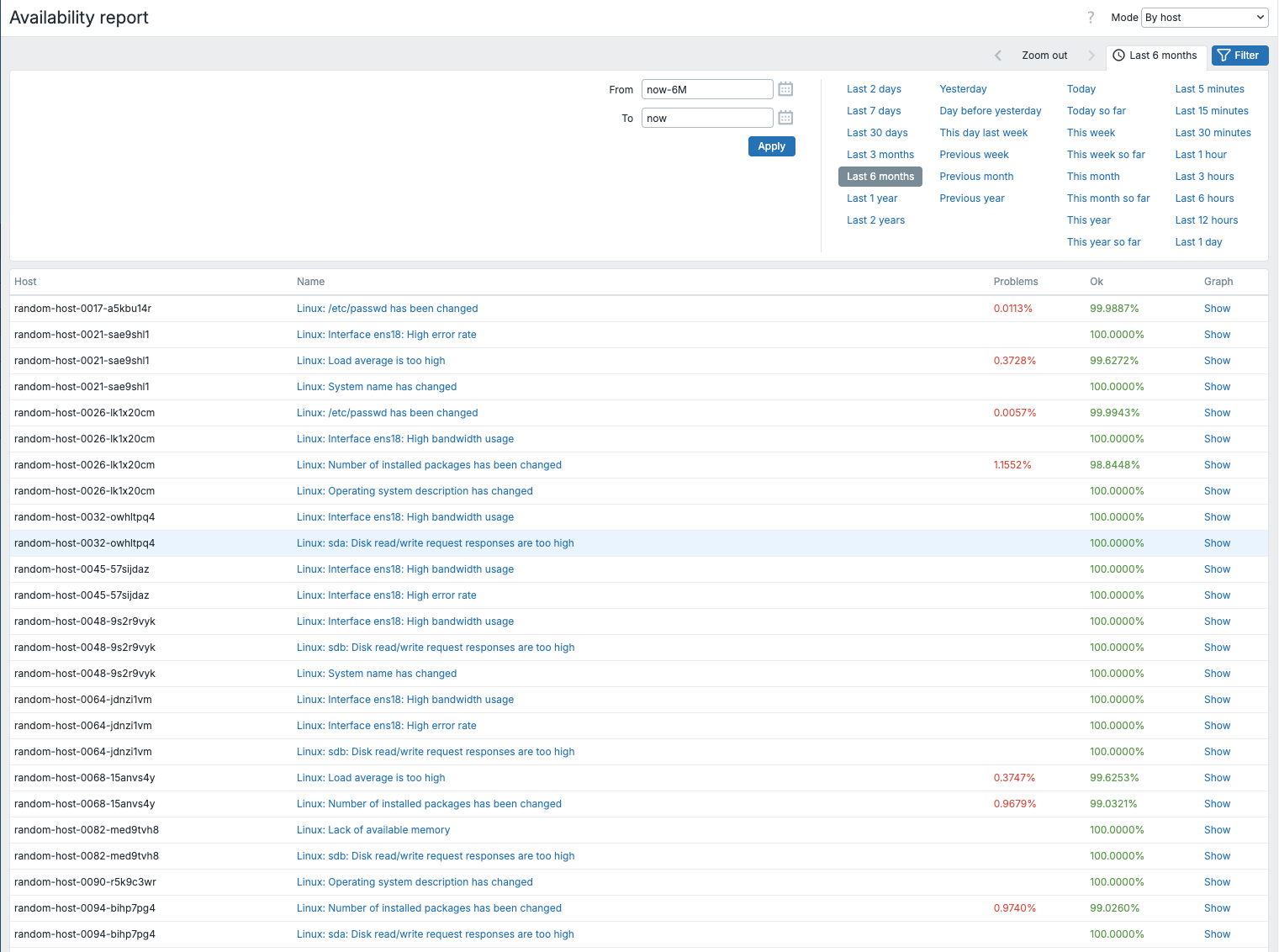1279x952 pixels.
Task: Open High bandwidth usage trigger on host-0064
Action: [x=405, y=700]
